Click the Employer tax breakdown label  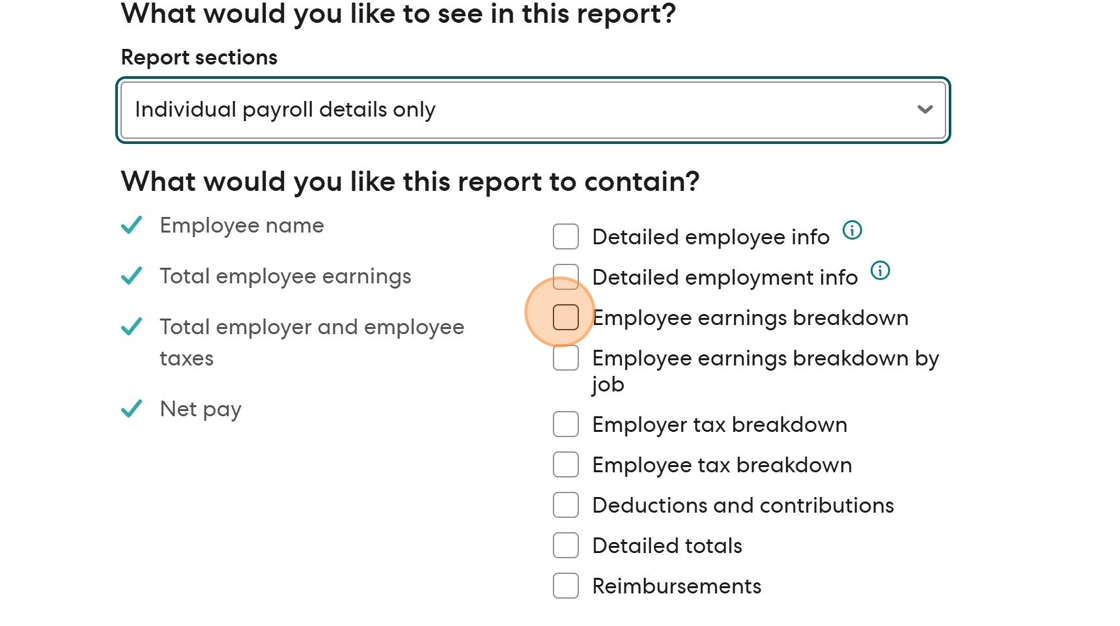pyautogui.click(x=719, y=424)
